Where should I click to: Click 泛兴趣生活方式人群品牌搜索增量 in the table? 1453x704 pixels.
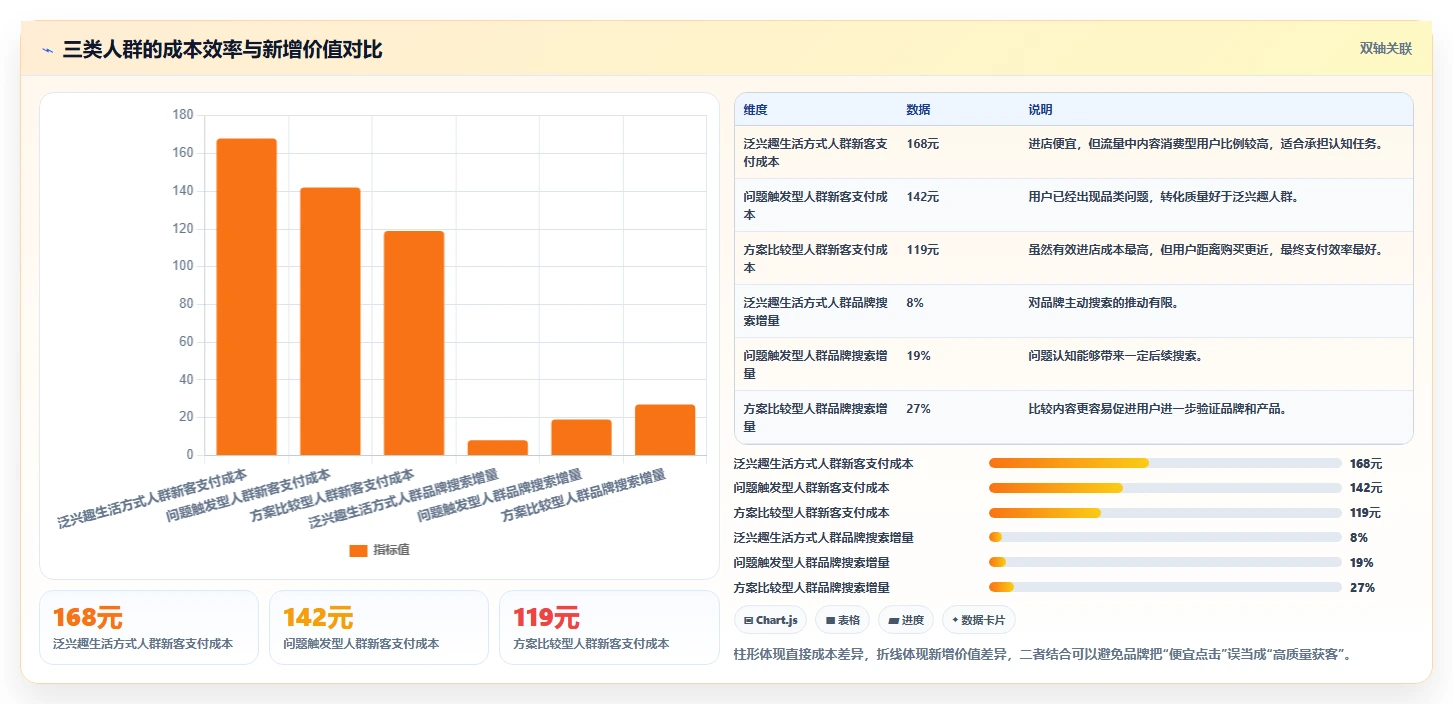click(x=816, y=311)
